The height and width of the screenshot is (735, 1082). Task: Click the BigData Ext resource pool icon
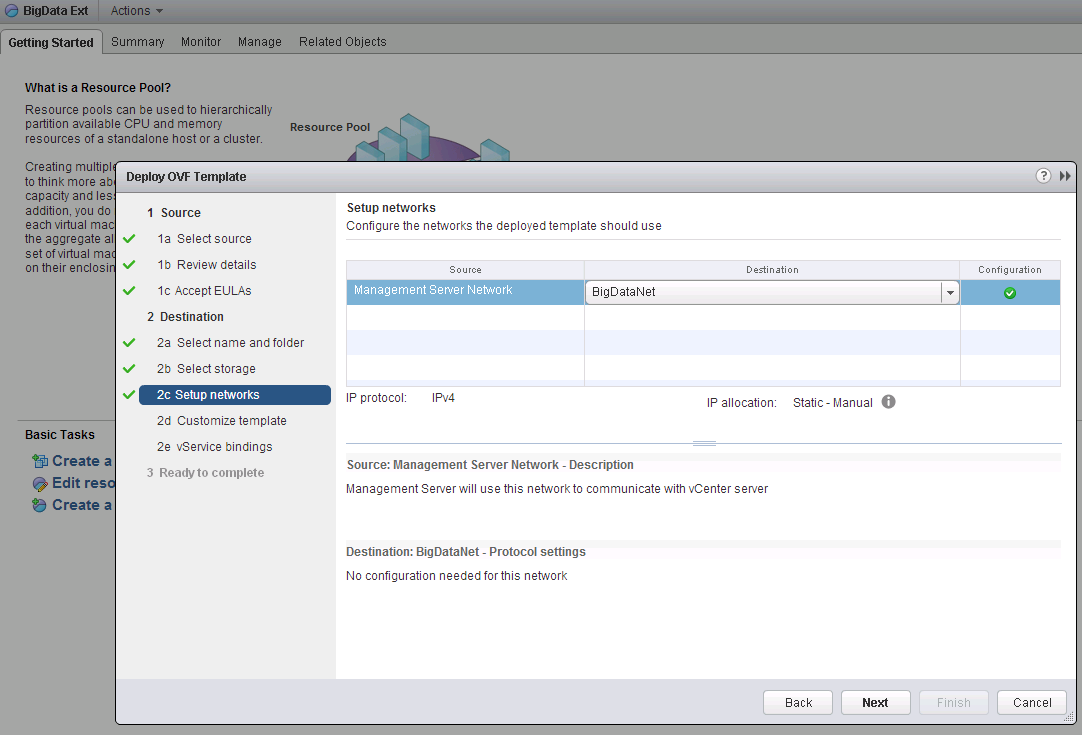click(12, 11)
